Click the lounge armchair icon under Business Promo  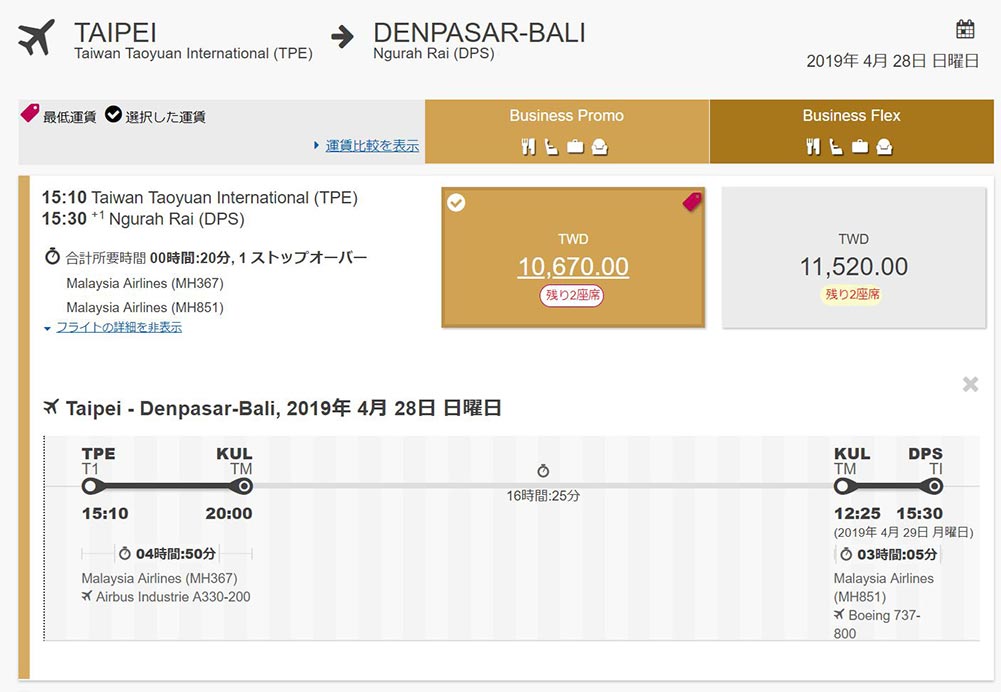[599, 147]
